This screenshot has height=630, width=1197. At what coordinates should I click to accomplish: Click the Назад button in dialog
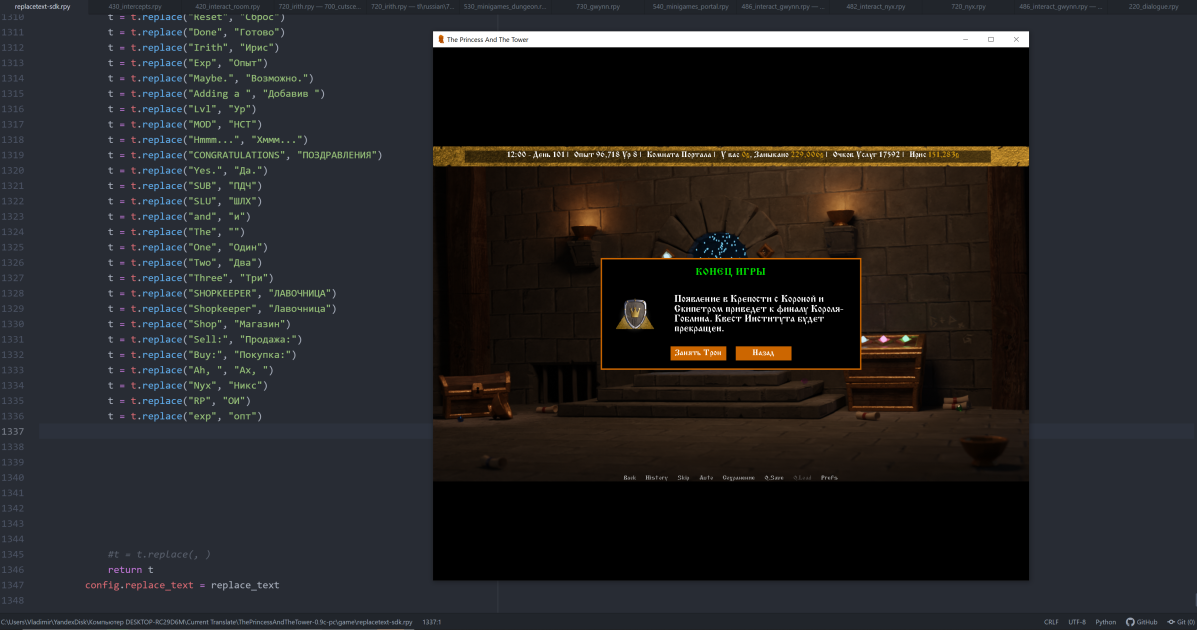[x=763, y=353]
